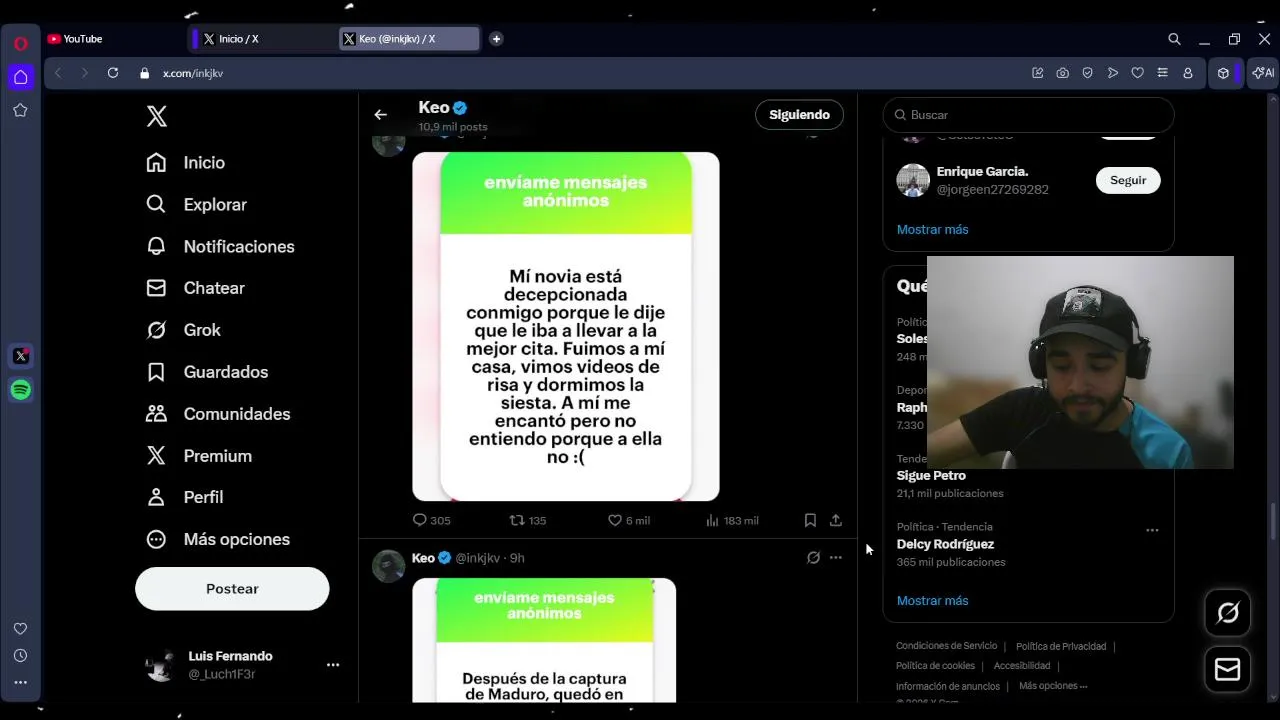Open browser account profile icon
1280x720 pixels.
coord(1188,73)
